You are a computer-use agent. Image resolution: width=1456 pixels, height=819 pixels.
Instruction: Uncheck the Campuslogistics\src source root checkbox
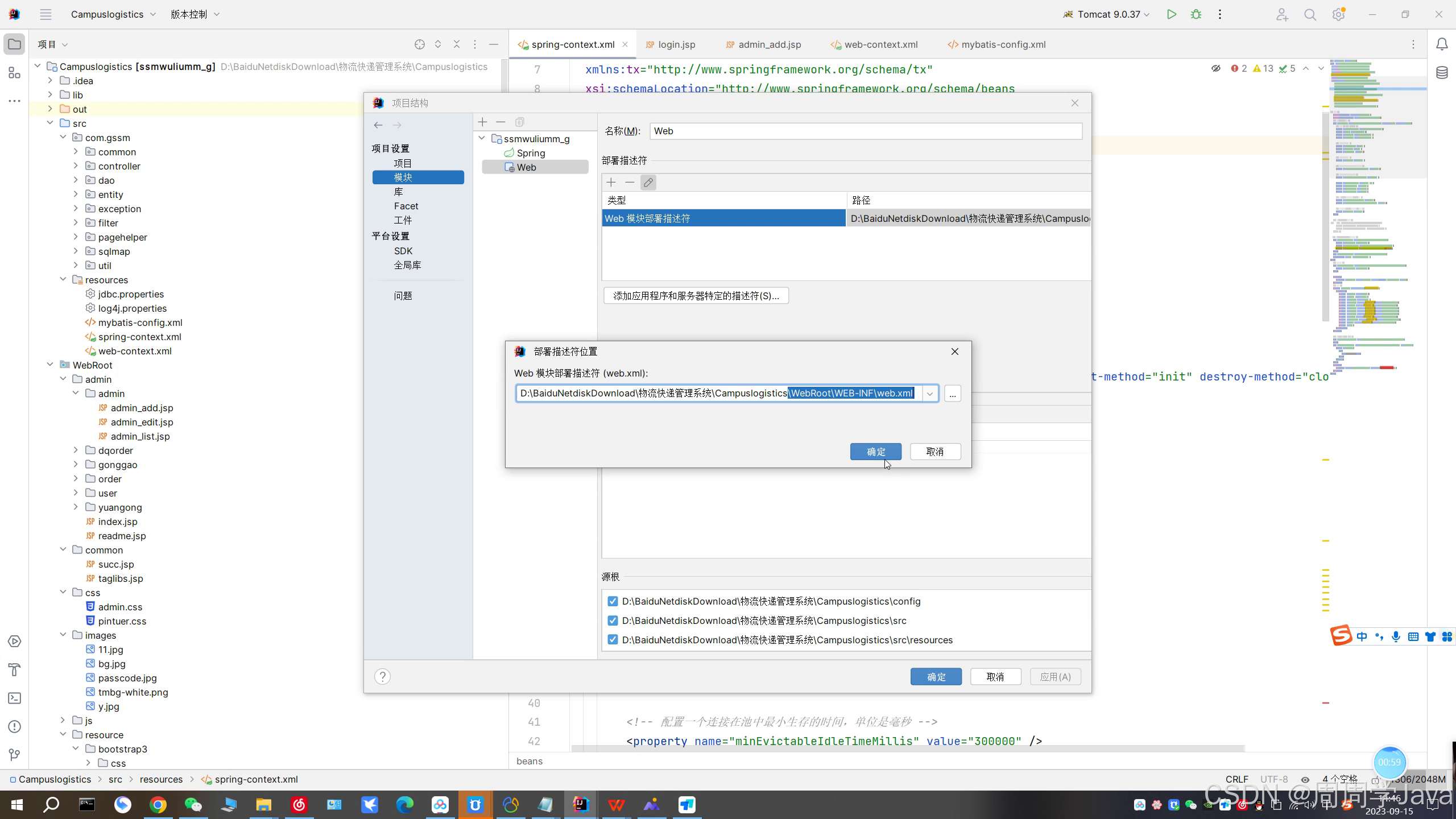[613, 621]
